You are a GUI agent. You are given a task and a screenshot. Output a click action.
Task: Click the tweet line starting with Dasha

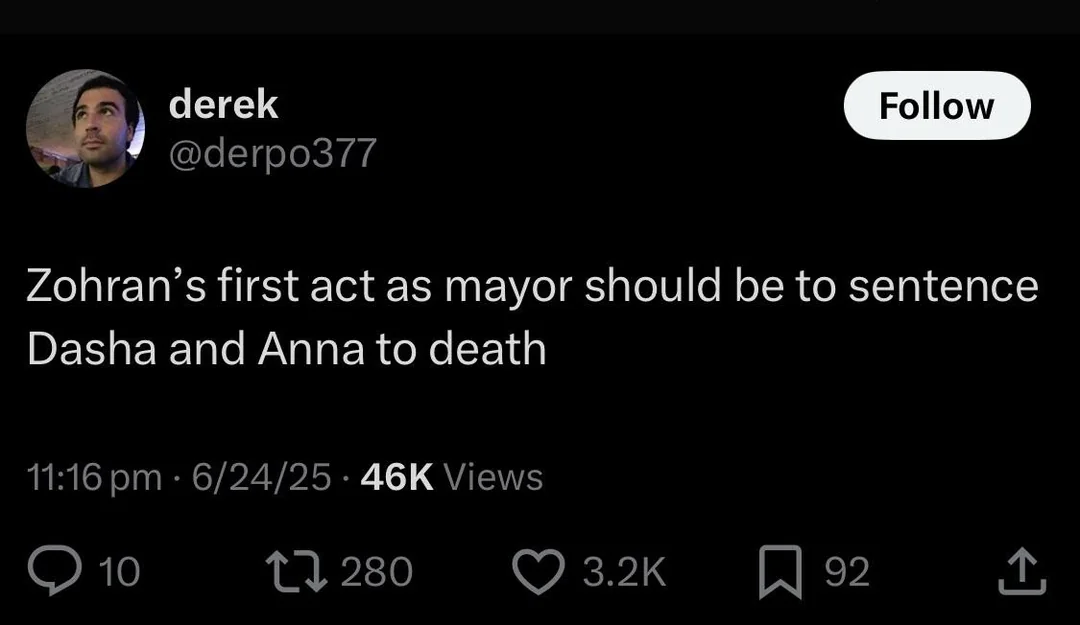click(287, 349)
